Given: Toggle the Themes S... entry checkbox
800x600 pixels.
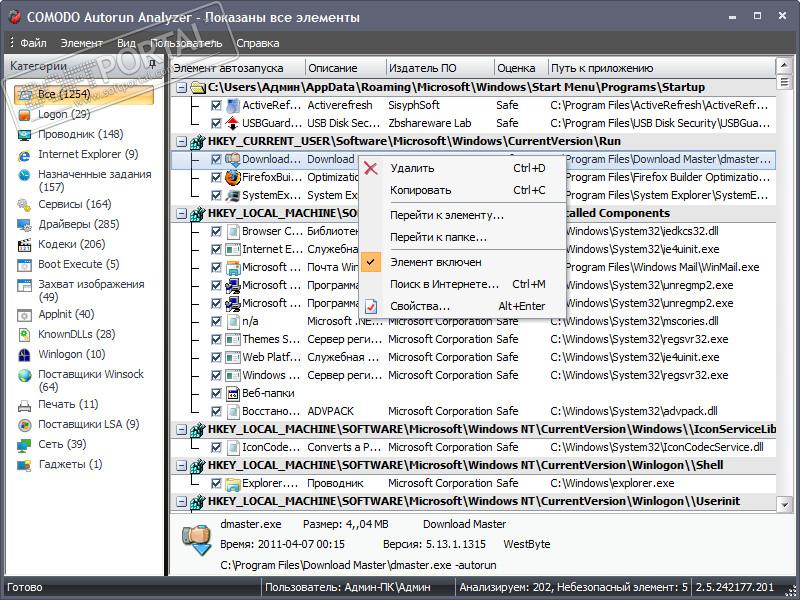Looking at the screenshot, I should point(216,339).
